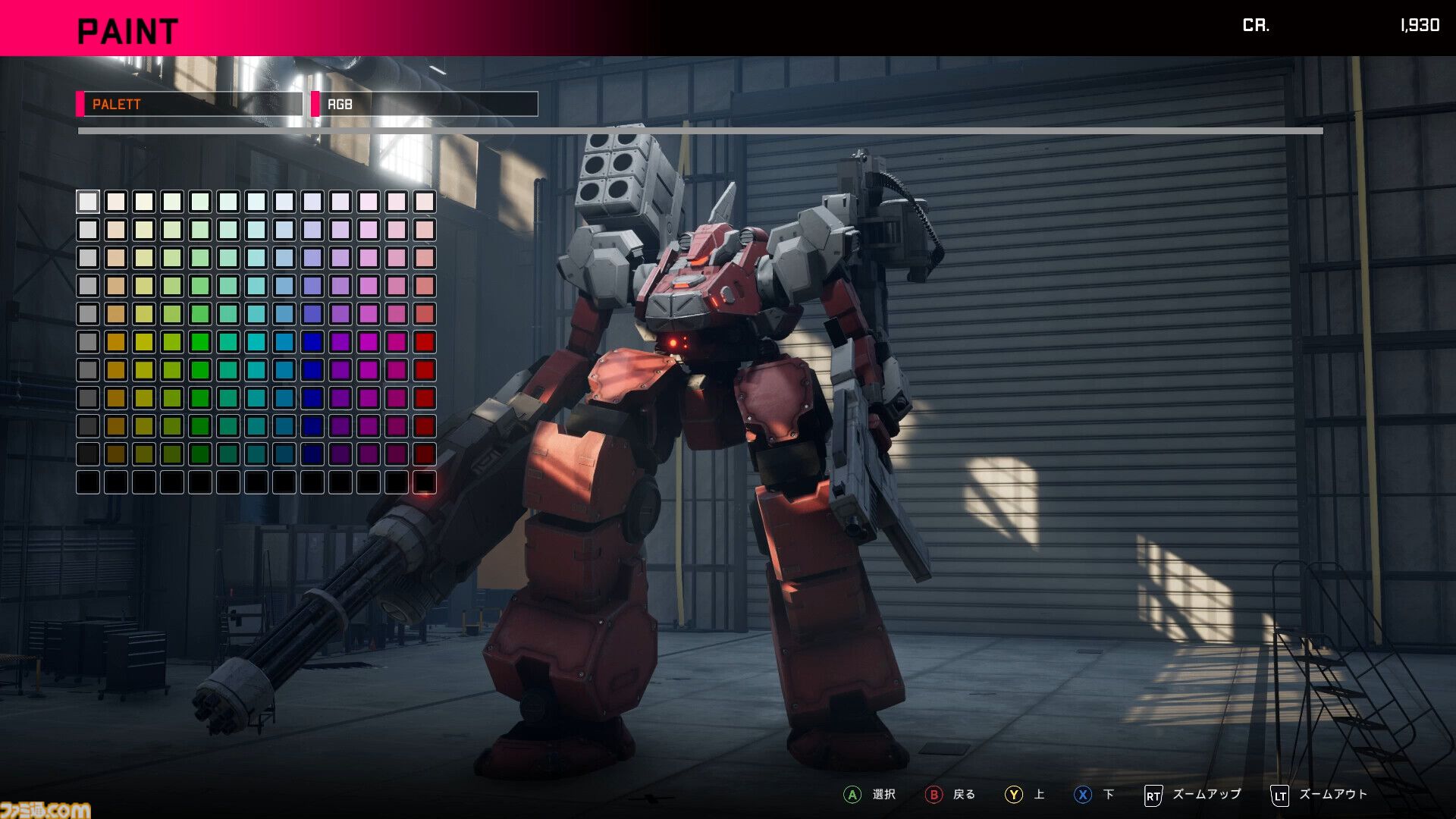The width and height of the screenshot is (1456, 819).
Task: Choose the bright green swatch in the sixth row
Action: point(200,341)
